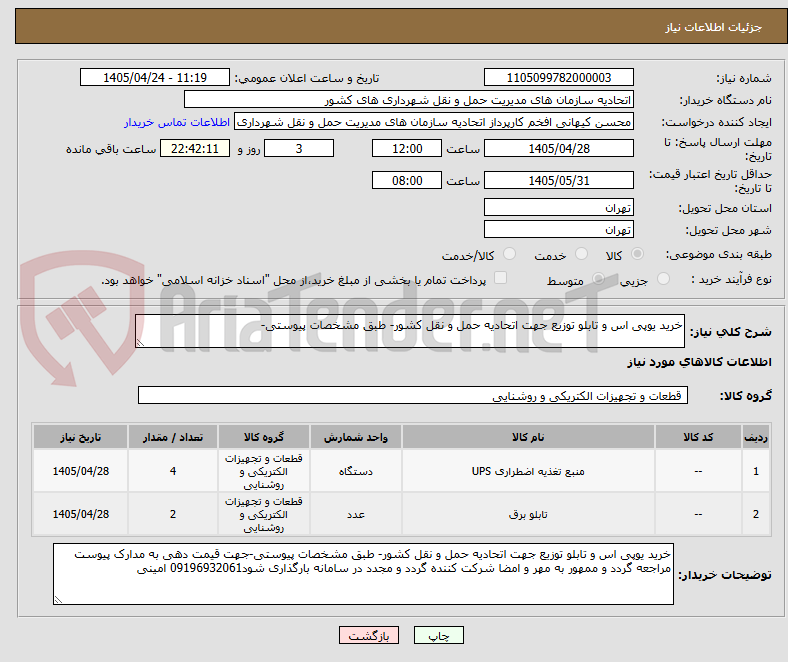Click the resize handle of the buyer notes box

58,599
